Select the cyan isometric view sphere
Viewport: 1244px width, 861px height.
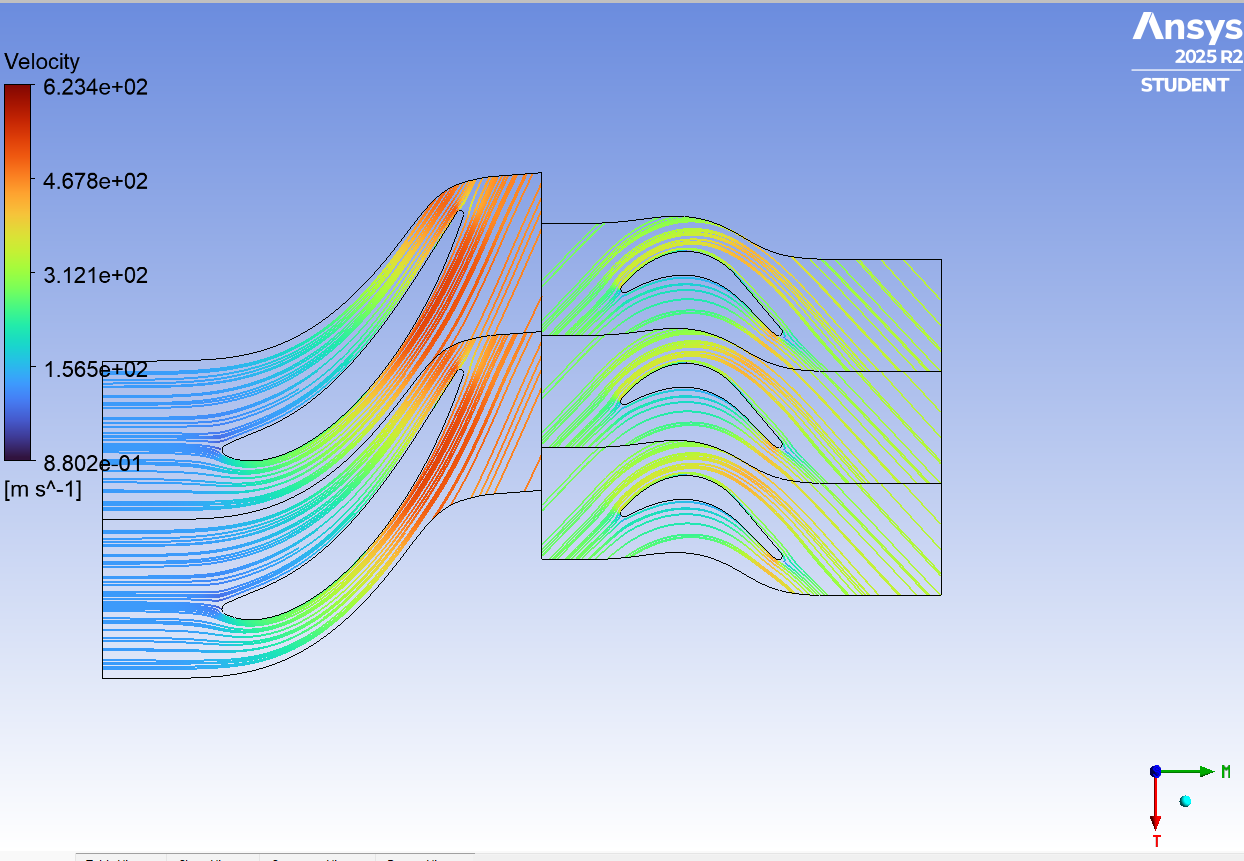pyautogui.click(x=1184, y=799)
